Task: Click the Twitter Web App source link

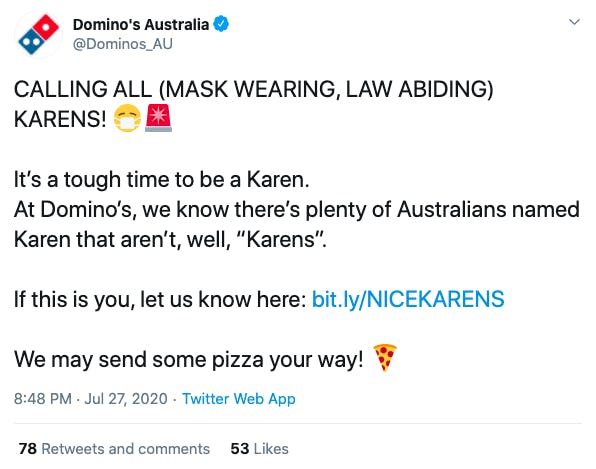Action: click(239, 399)
